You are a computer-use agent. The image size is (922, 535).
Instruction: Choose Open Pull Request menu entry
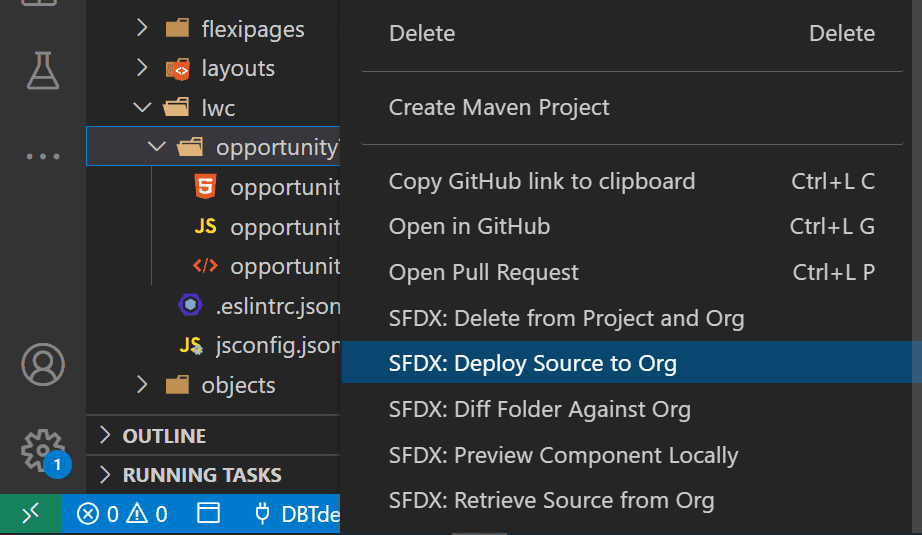tap(632, 272)
